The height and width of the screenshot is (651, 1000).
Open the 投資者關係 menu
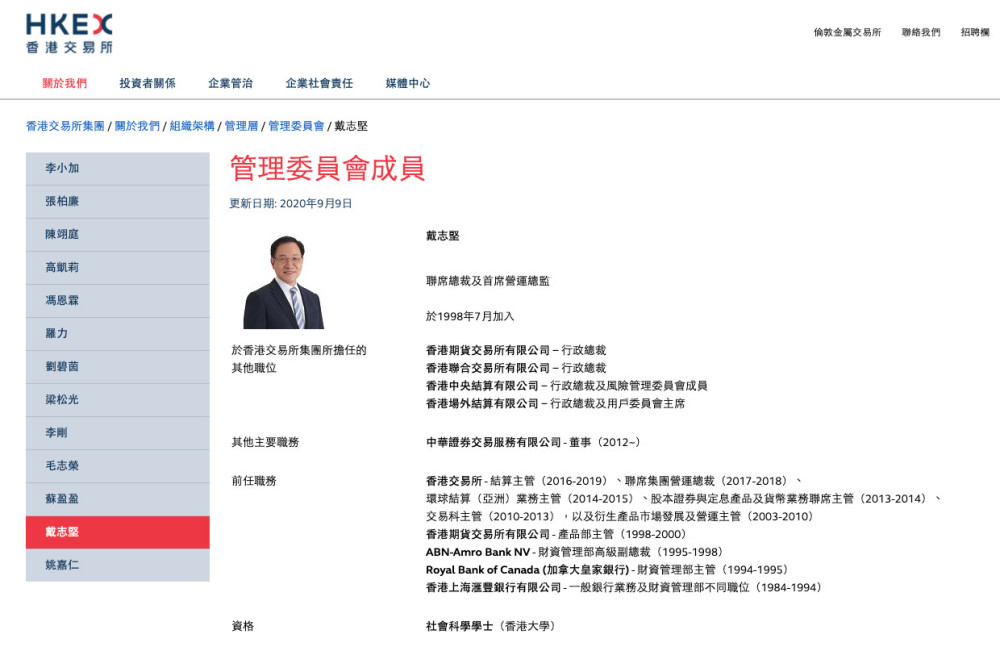pyautogui.click(x=147, y=83)
